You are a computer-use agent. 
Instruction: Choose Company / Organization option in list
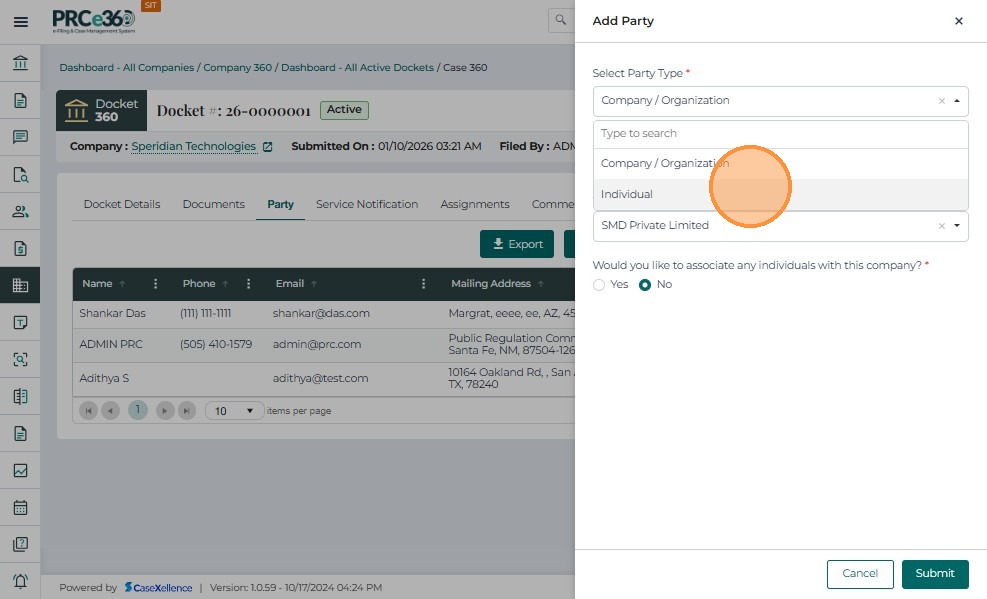click(x=665, y=163)
